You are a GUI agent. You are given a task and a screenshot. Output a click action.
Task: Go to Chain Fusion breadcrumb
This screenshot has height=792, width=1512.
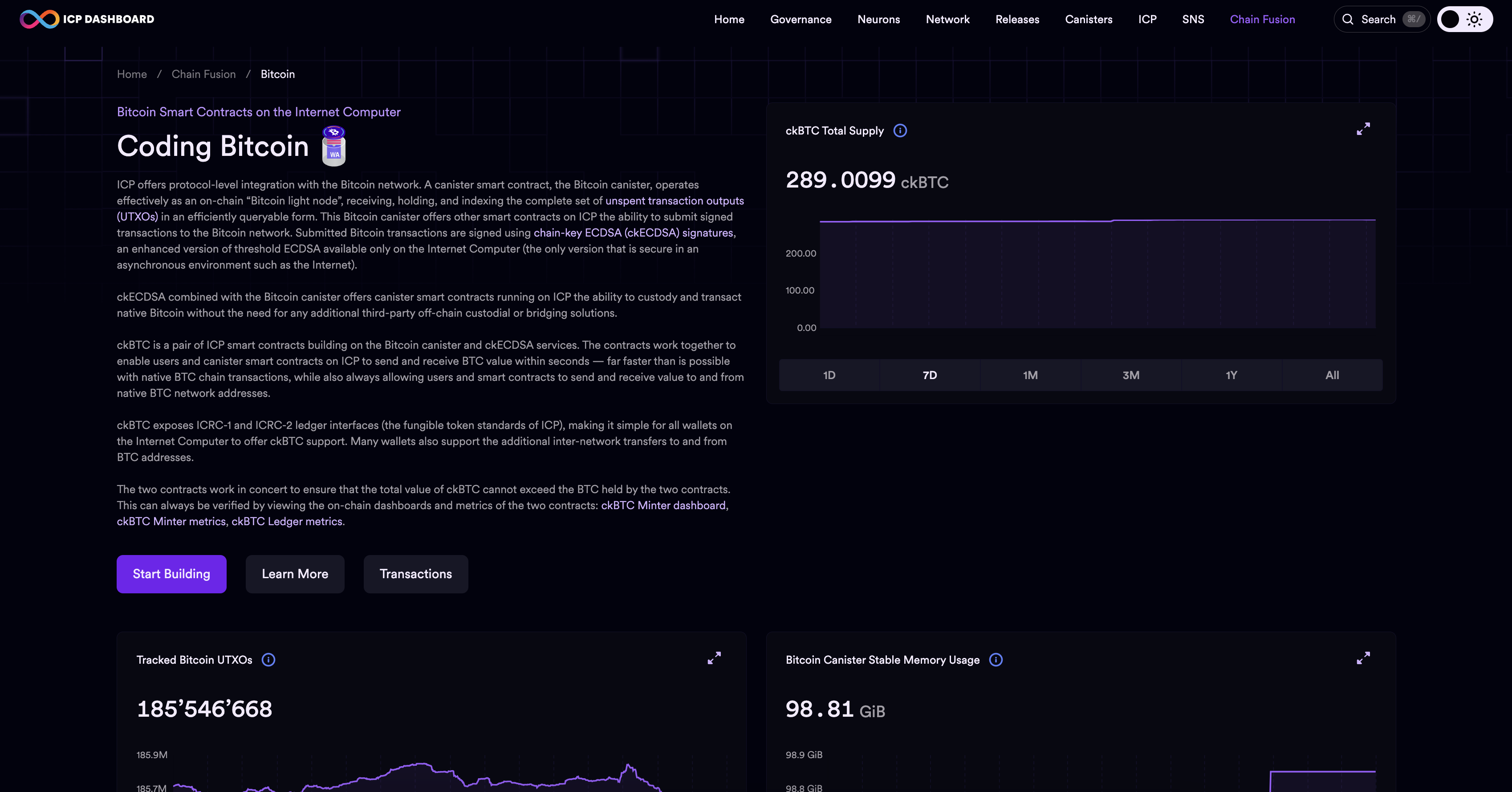tap(203, 74)
